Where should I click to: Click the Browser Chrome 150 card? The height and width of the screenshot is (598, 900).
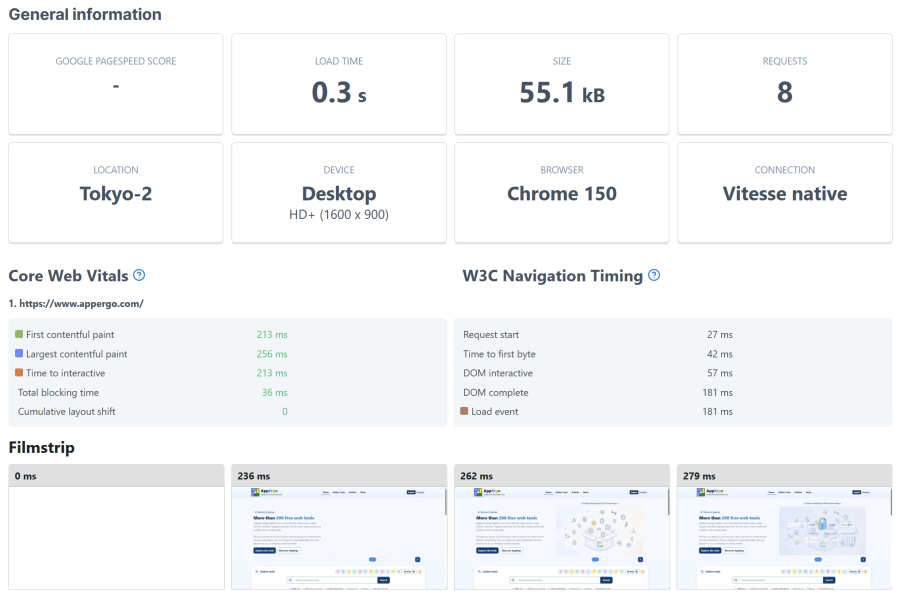[x=562, y=193]
